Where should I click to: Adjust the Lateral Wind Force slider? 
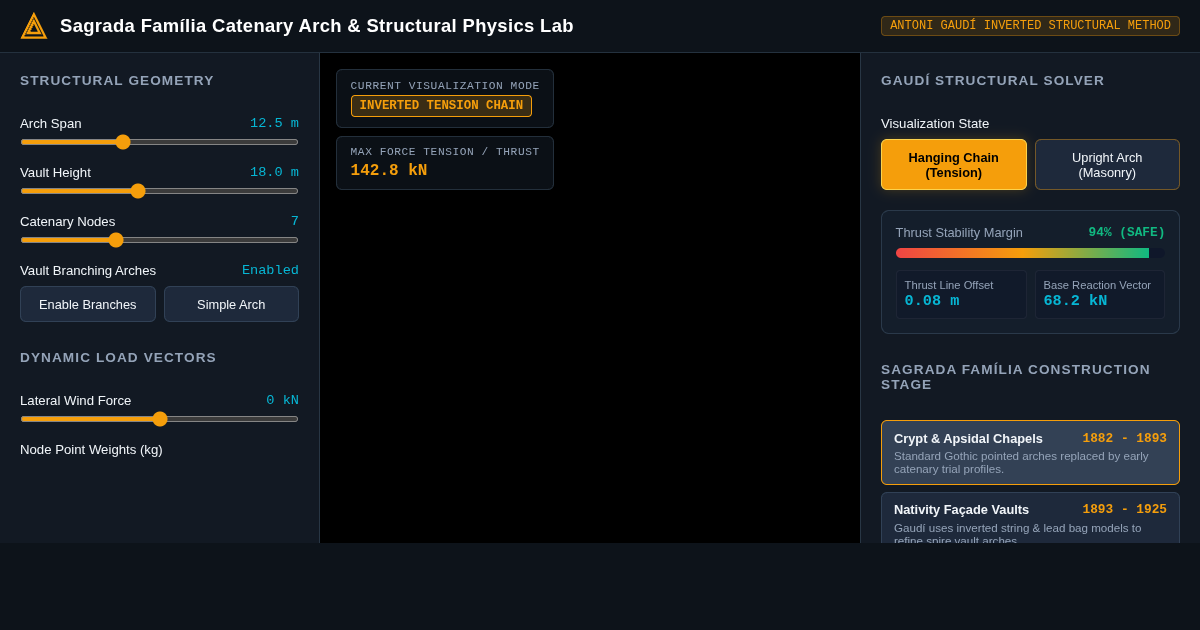[159, 419]
